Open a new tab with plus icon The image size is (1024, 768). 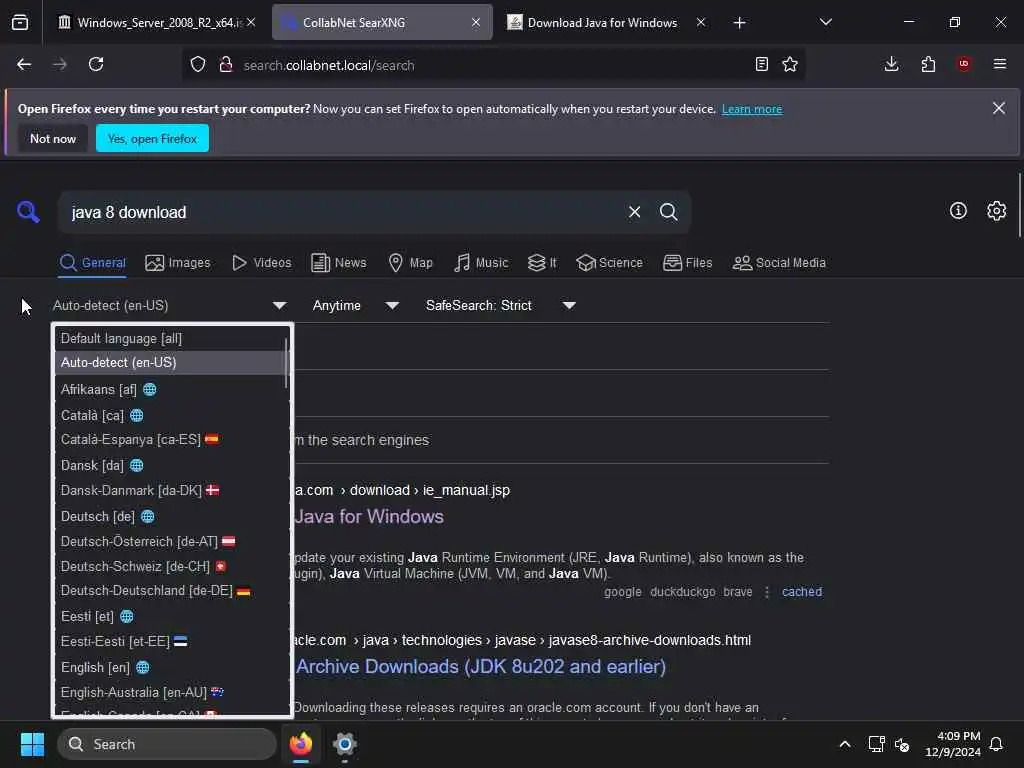[x=739, y=23]
